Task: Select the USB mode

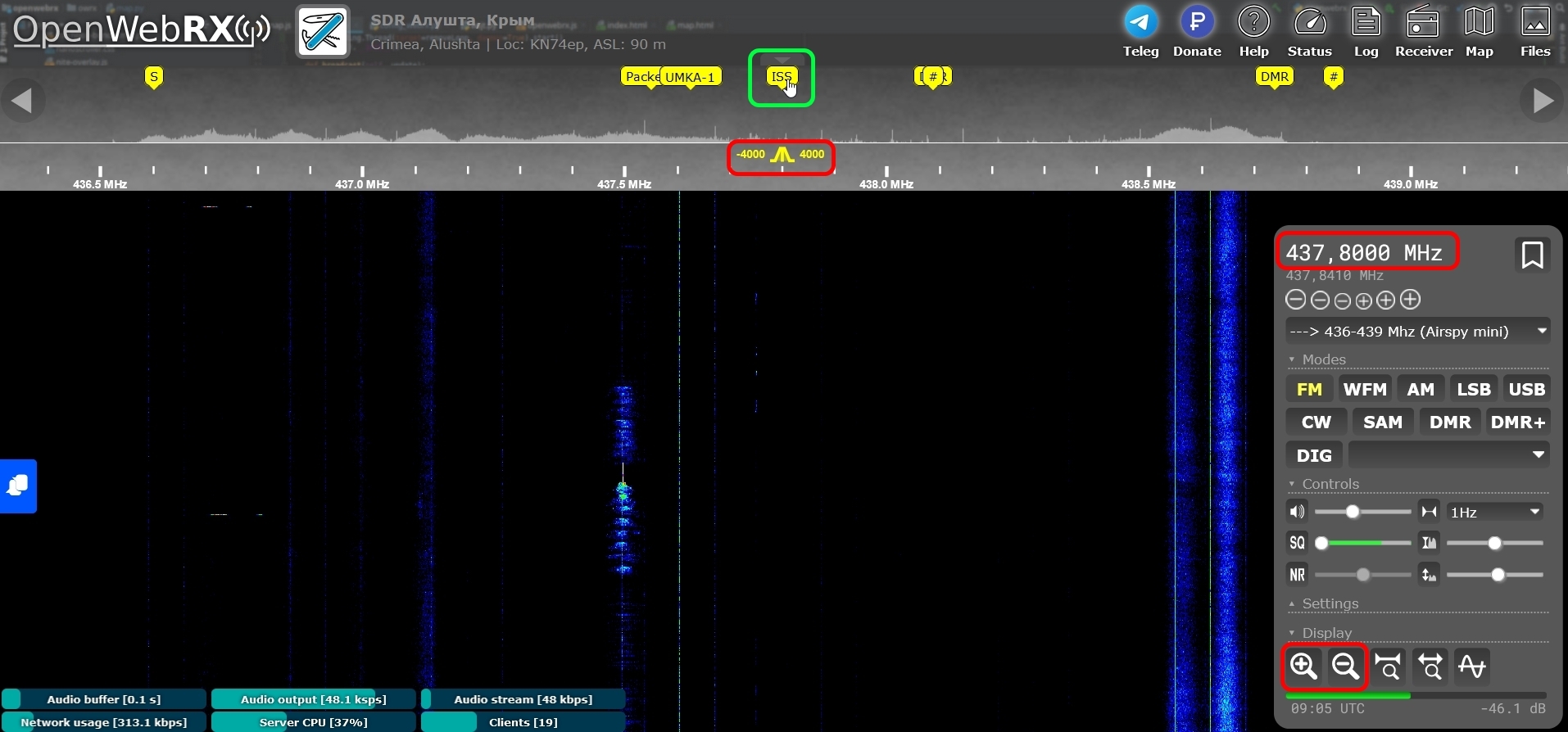Action: [x=1526, y=390]
